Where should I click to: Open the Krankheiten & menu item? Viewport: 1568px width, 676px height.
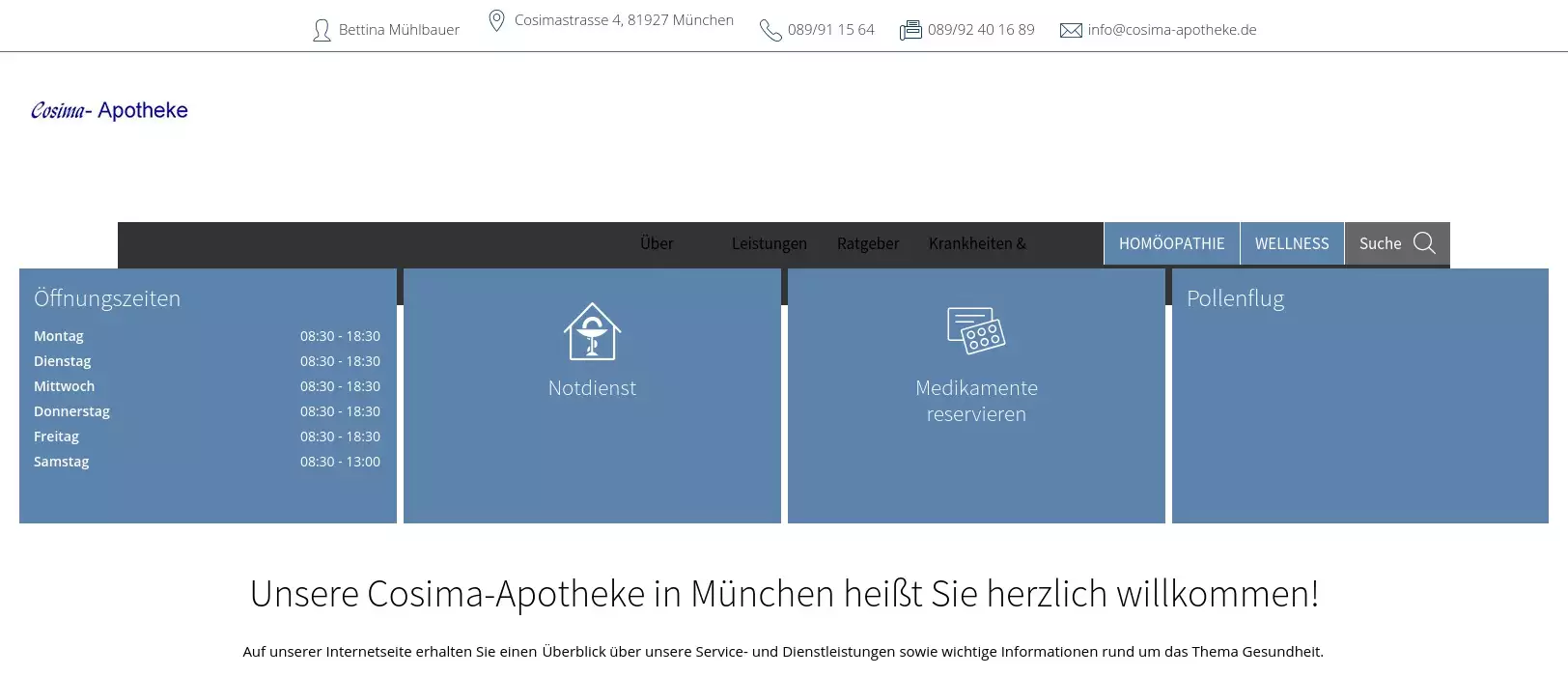point(977,243)
